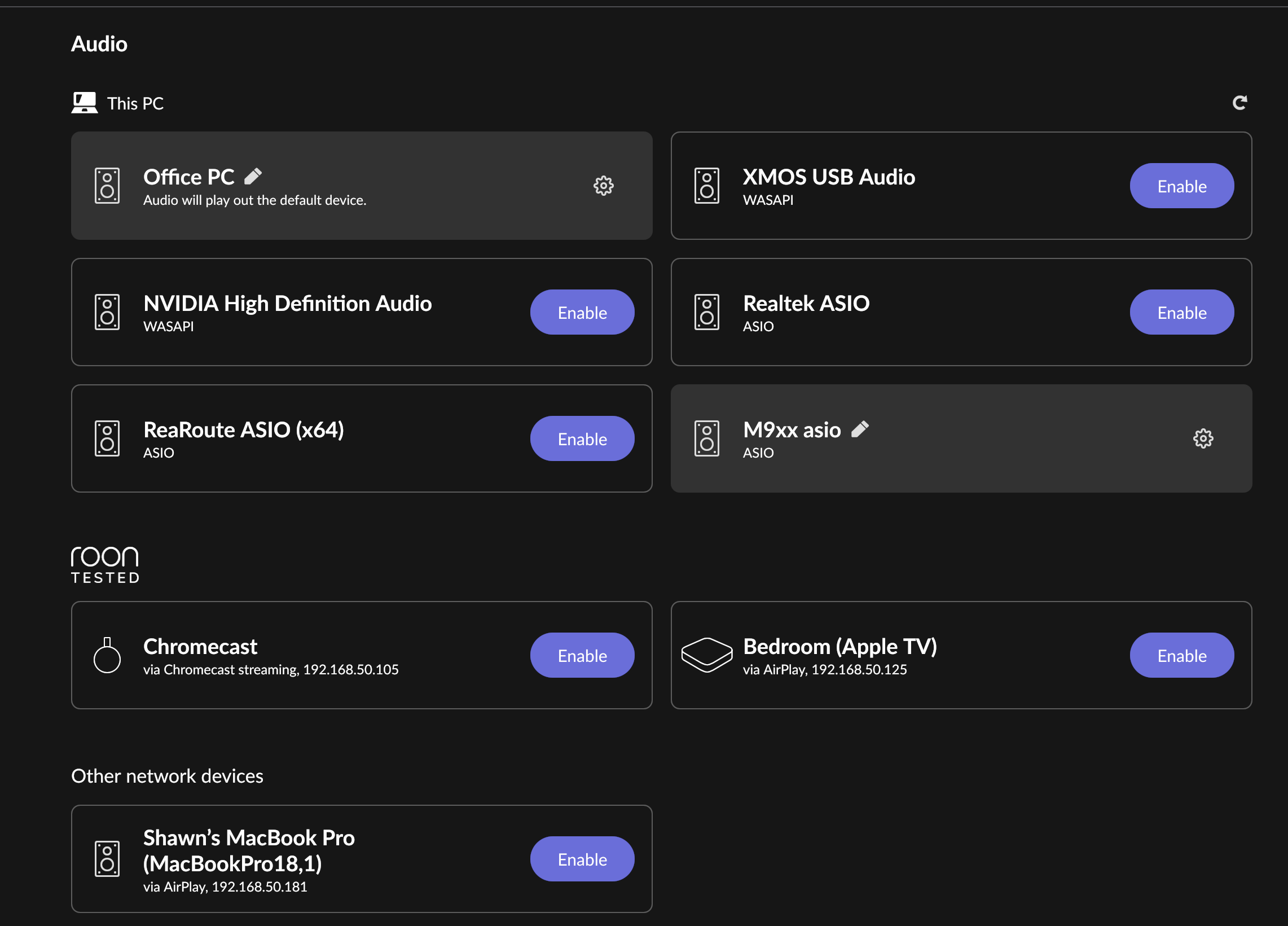Screen dimensions: 1288x926
Task: Enable NVIDIA High Definition Audio
Action: tap(582, 313)
